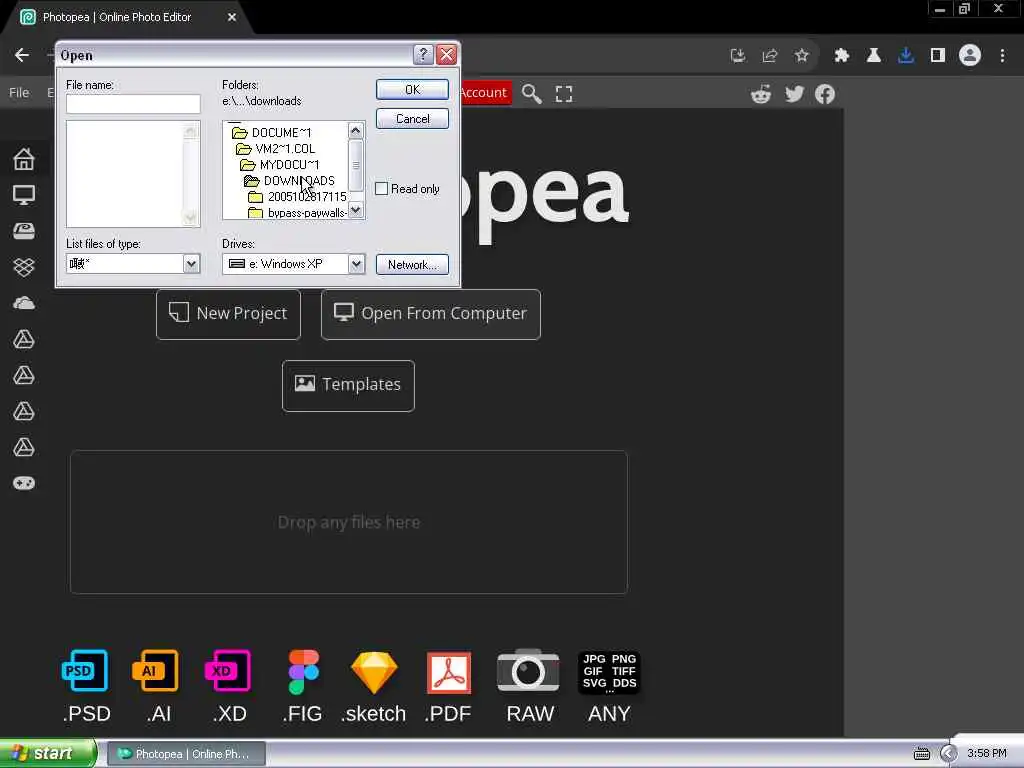Click the red Account button
This screenshot has height=768, width=1024.
[484, 93]
